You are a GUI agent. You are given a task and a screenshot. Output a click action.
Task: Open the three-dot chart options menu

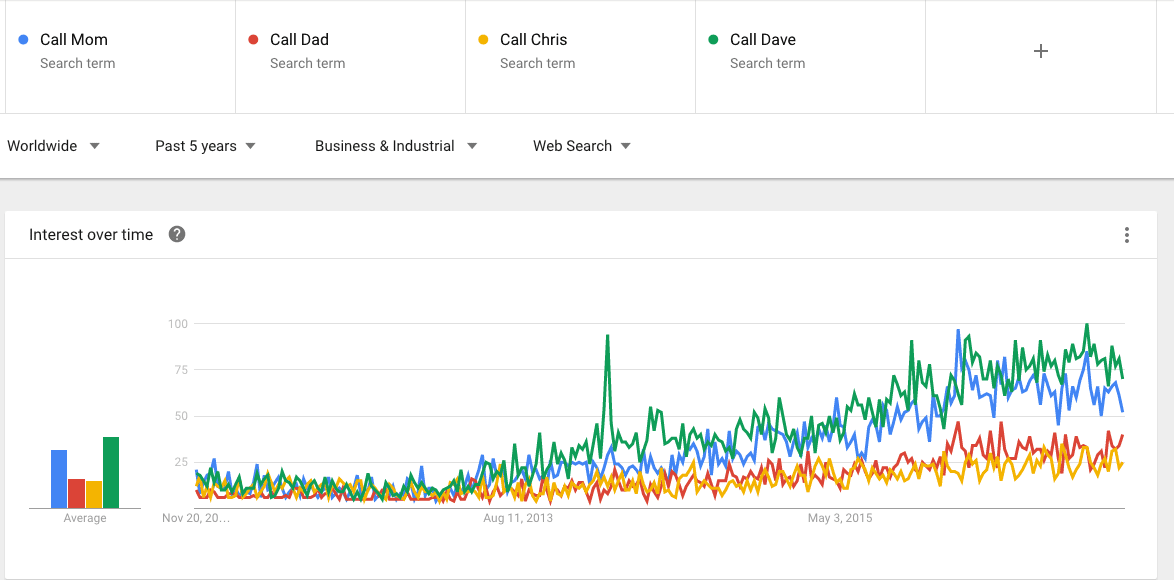click(1126, 235)
